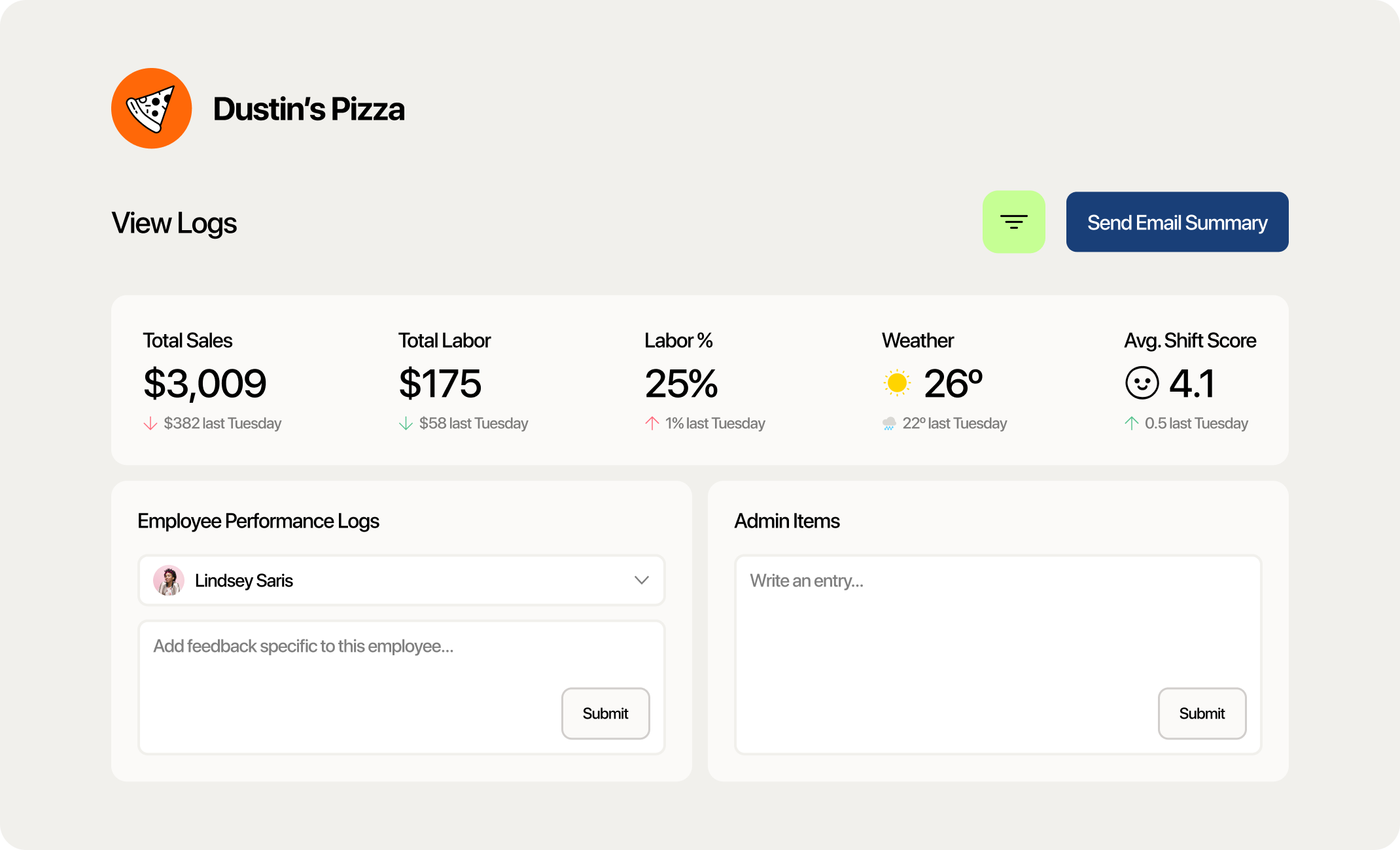Click the sun icon in the Weather card
Image resolution: width=1400 pixels, height=850 pixels.
tap(896, 383)
